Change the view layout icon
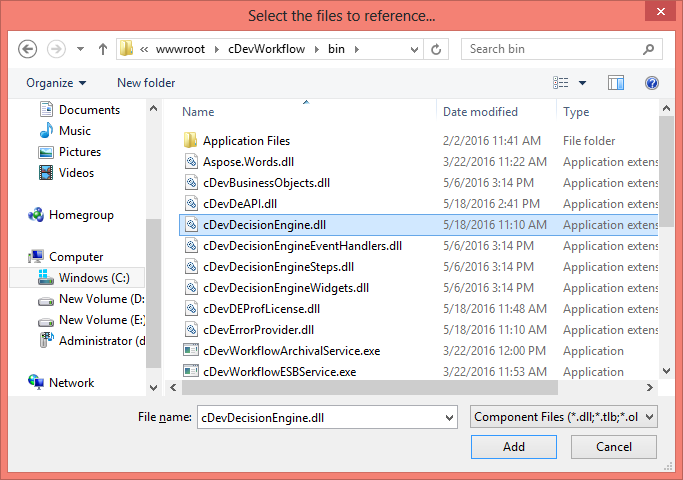 (x=561, y=82)
